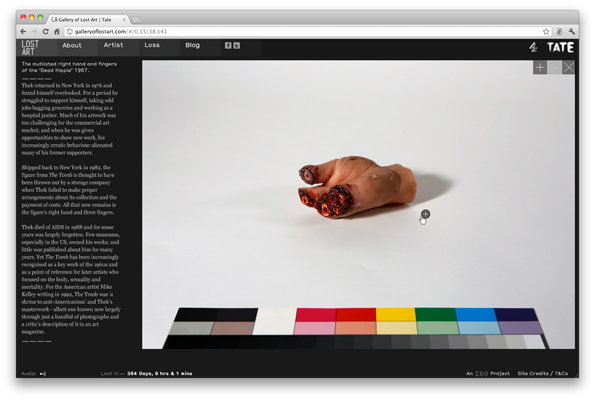The height and width of the screenshot is (400, 595).
Task: Go back with browser back arrow
Action: [x=23, y=31]
